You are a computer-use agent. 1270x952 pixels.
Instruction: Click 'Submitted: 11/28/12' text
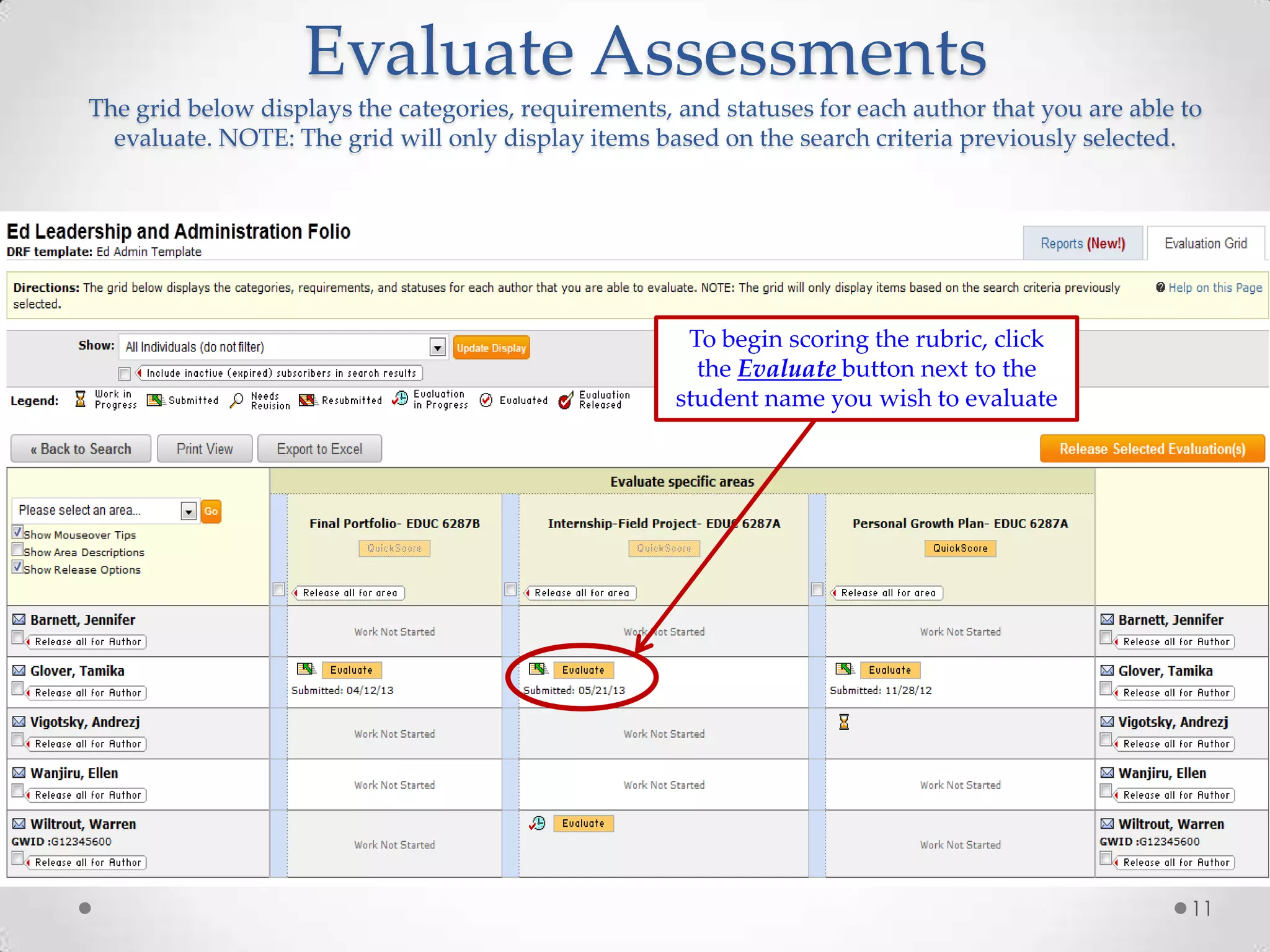[x=881, y=690]
